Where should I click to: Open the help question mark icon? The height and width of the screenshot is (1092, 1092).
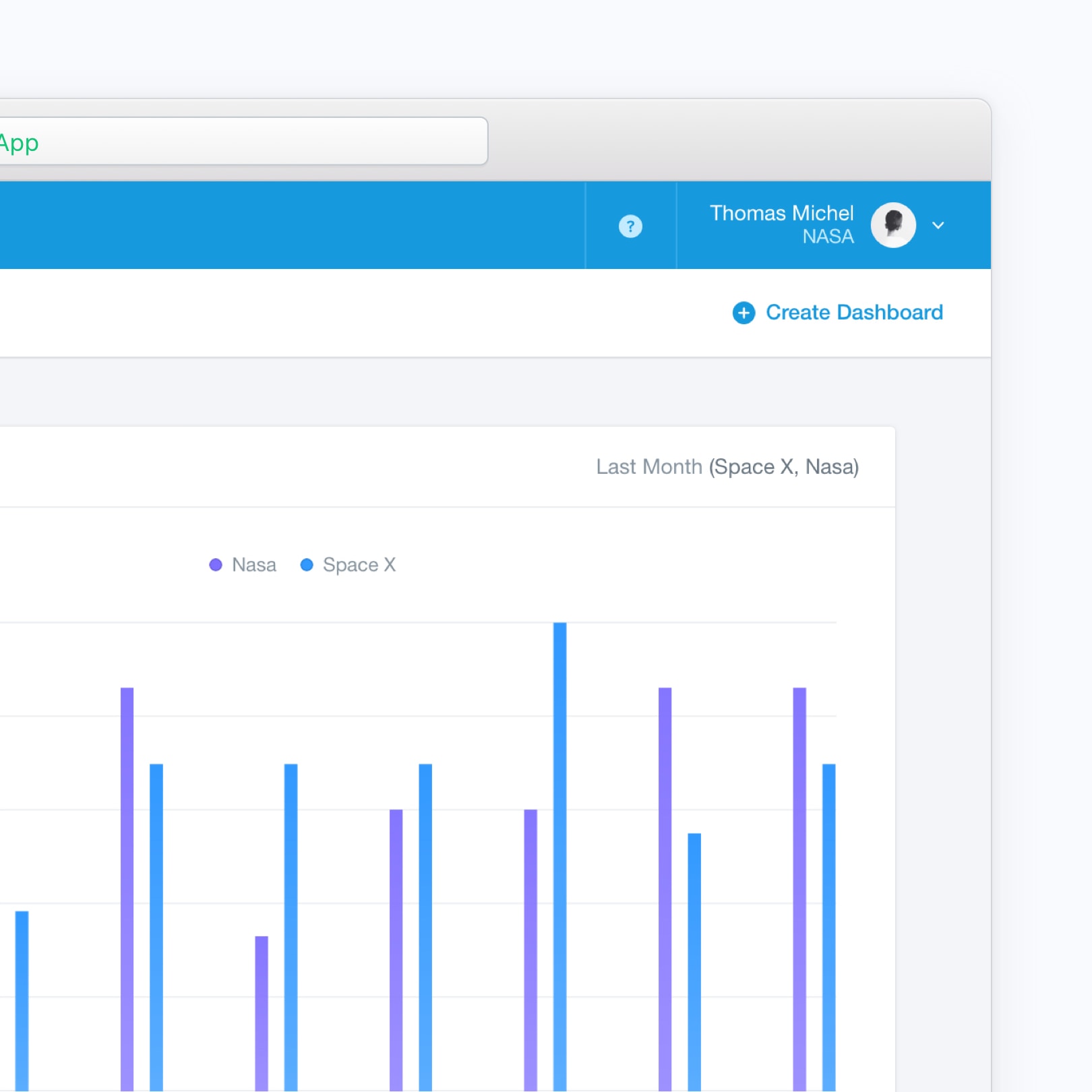[630, 226]
